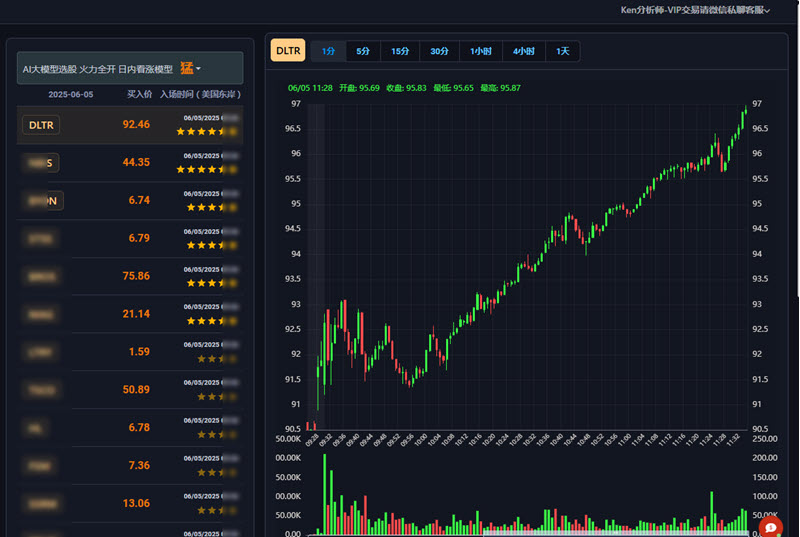Switch to the 1天 timeframe tab
Image resolution: width=800 pixels, height=537 pixels.
(563, 51)
